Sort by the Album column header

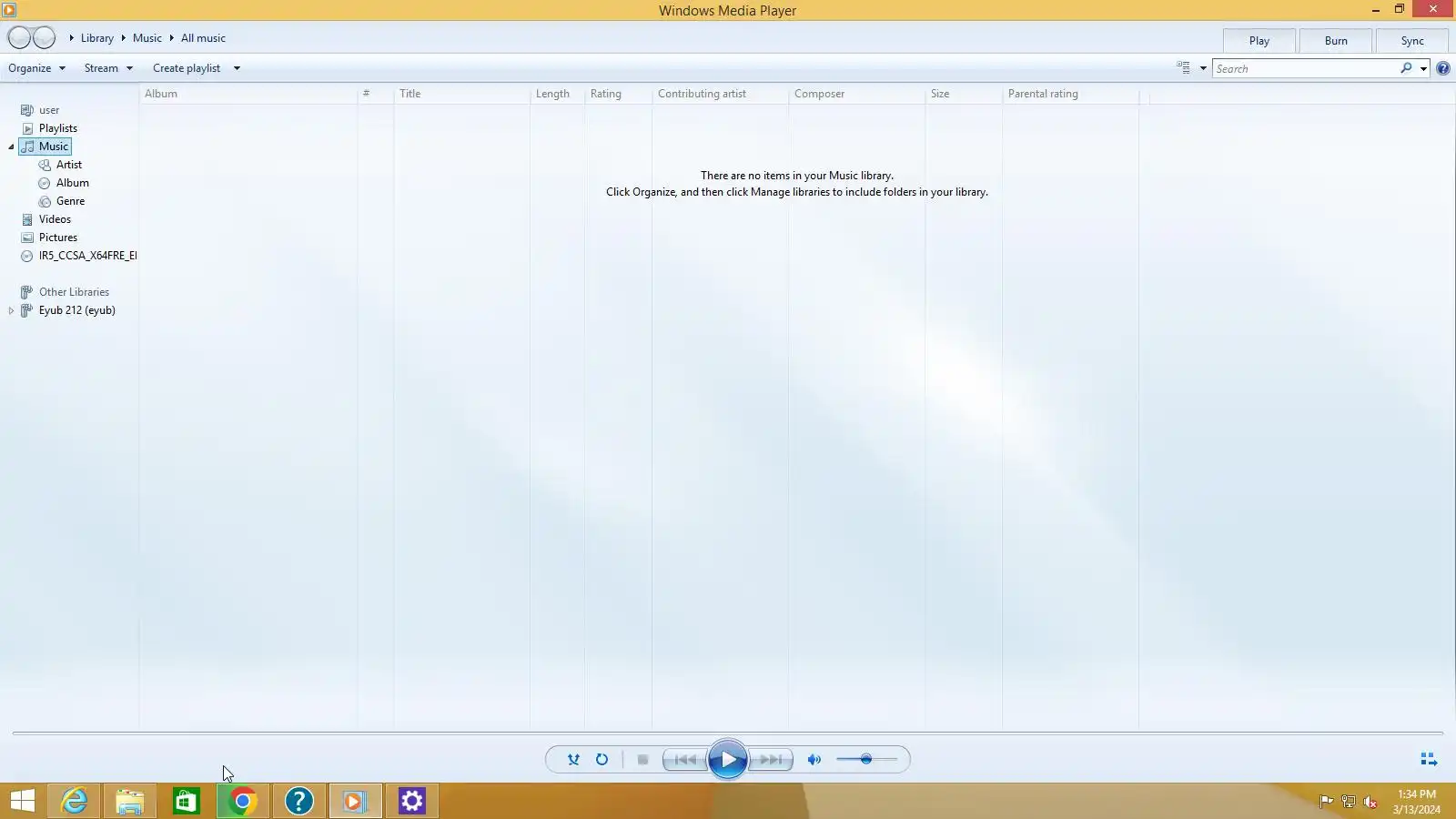(248, 94)
